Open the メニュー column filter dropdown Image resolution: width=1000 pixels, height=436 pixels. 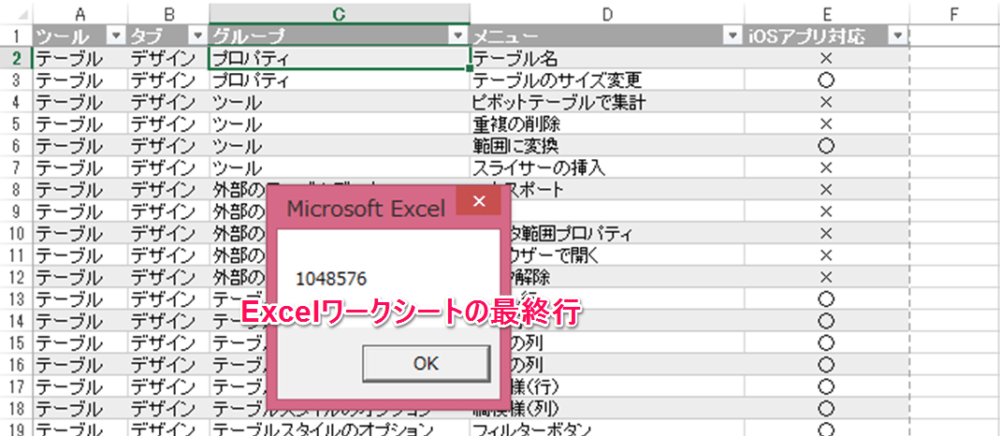pos(732,36)
